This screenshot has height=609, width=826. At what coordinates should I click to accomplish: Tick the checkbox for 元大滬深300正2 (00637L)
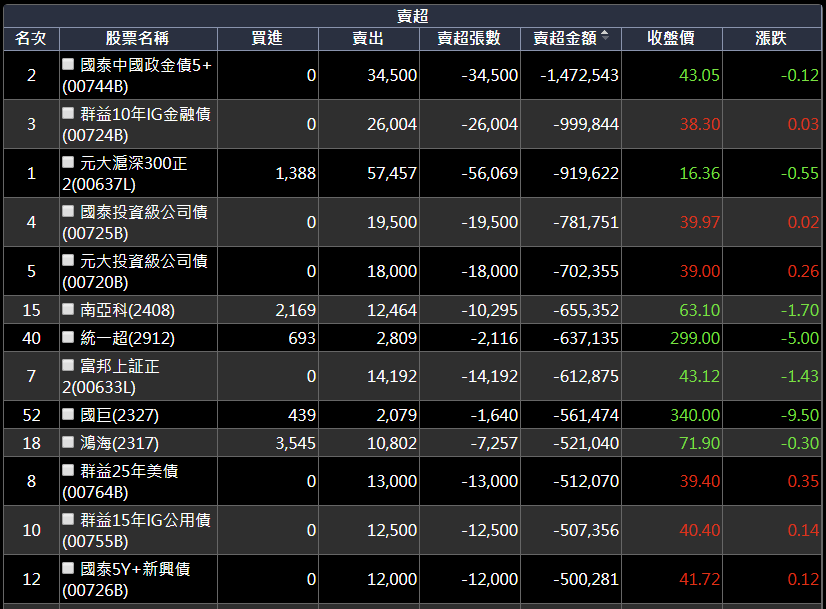68,162
